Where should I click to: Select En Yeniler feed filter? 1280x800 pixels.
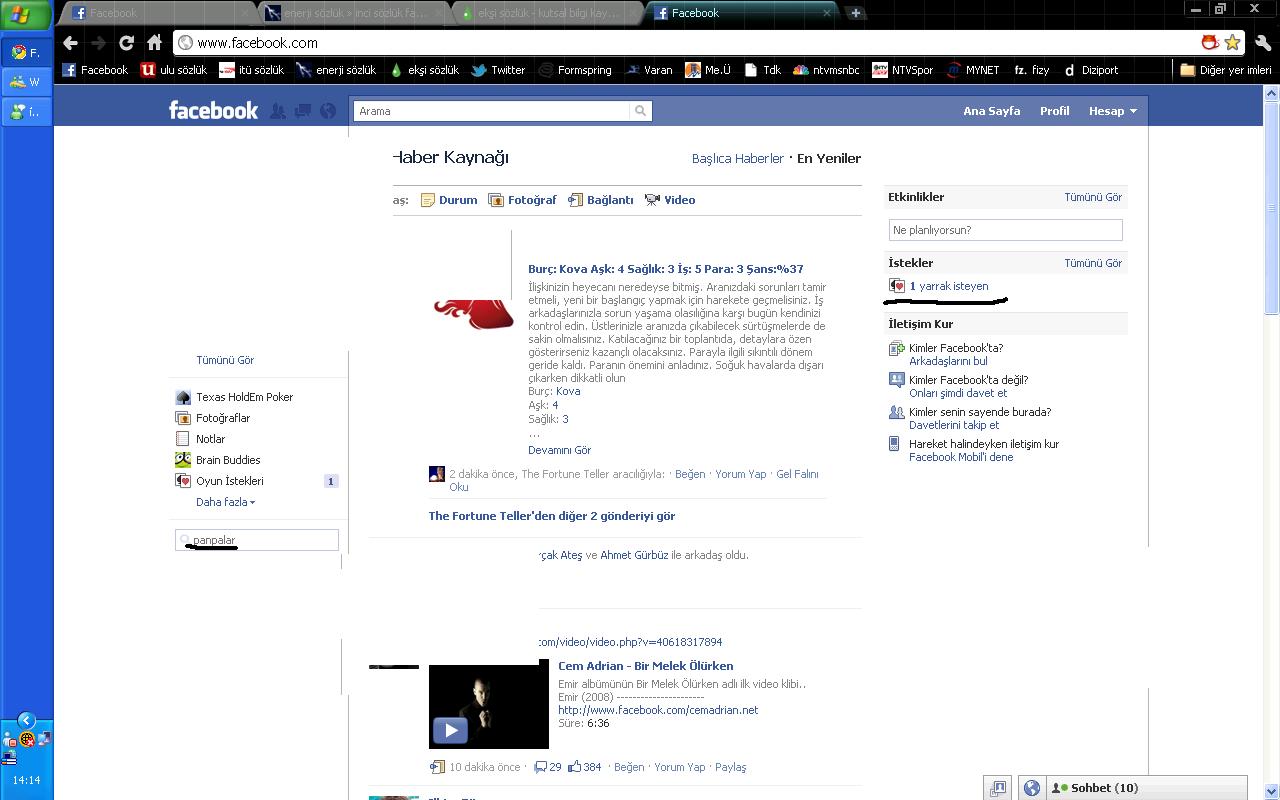tap(829, 158)
